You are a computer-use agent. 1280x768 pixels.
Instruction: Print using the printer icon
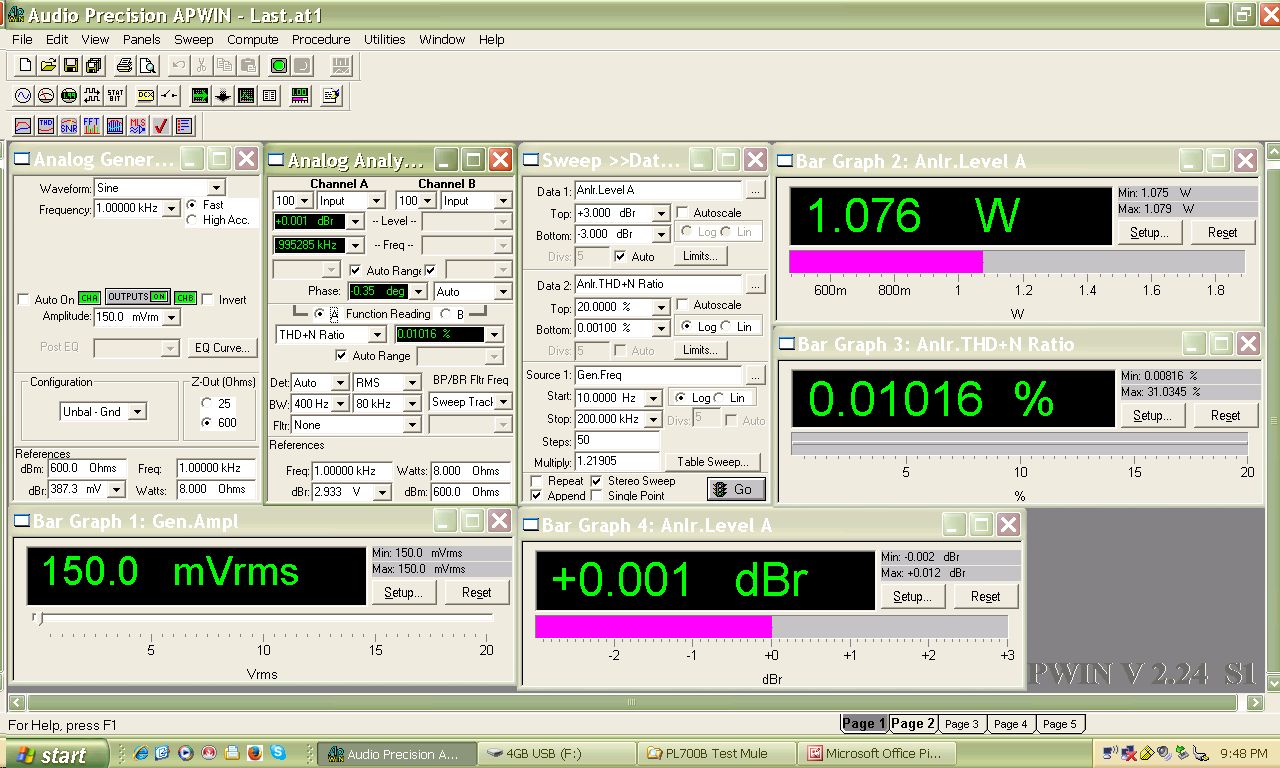tap(125, 66)
